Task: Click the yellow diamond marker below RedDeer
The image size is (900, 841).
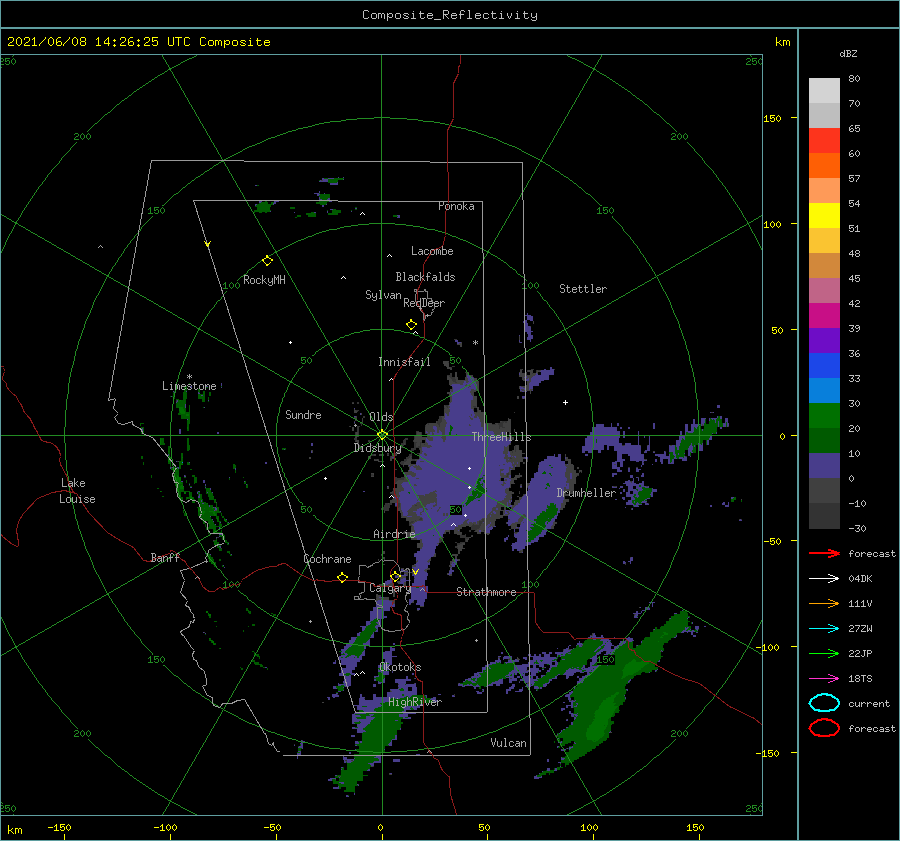Action: 412,325
